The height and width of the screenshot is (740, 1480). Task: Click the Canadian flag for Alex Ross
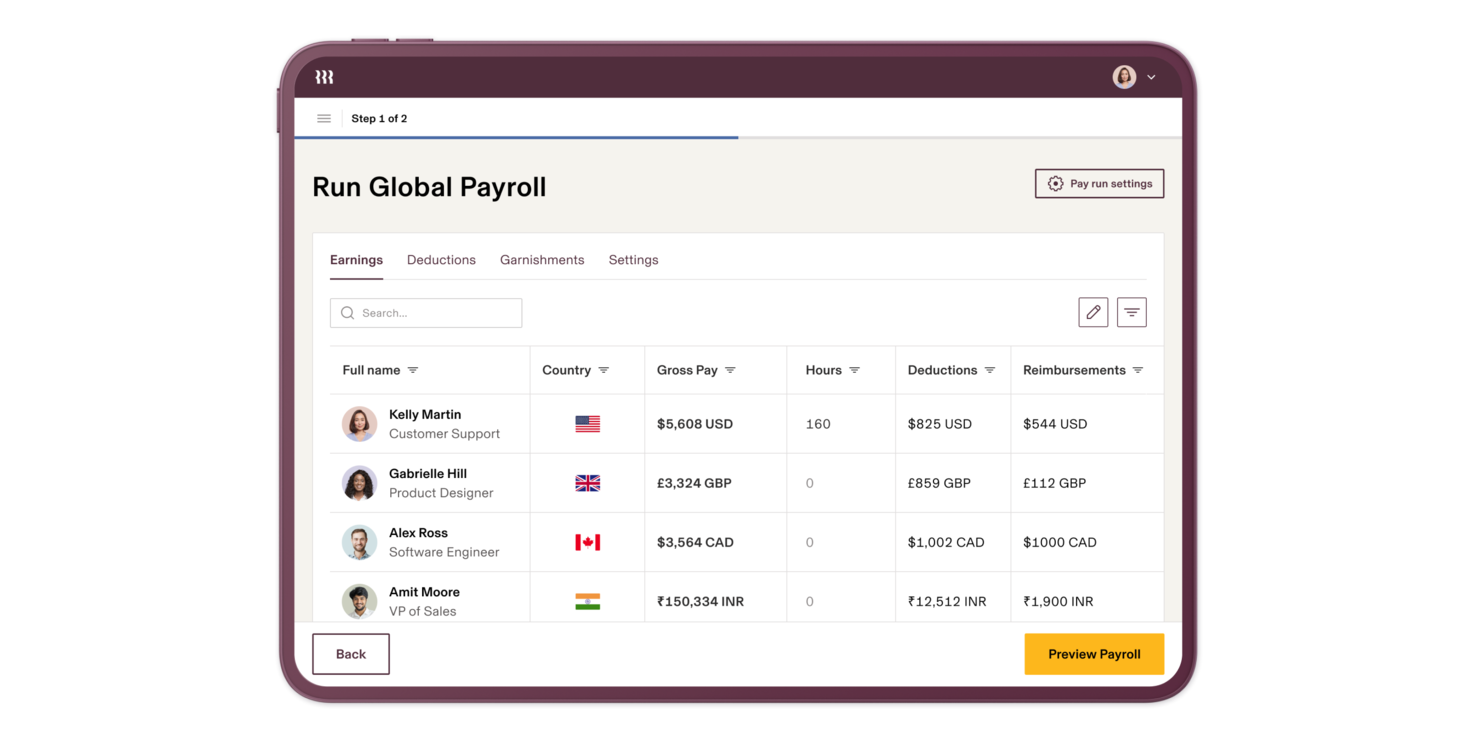click(587, 541)
